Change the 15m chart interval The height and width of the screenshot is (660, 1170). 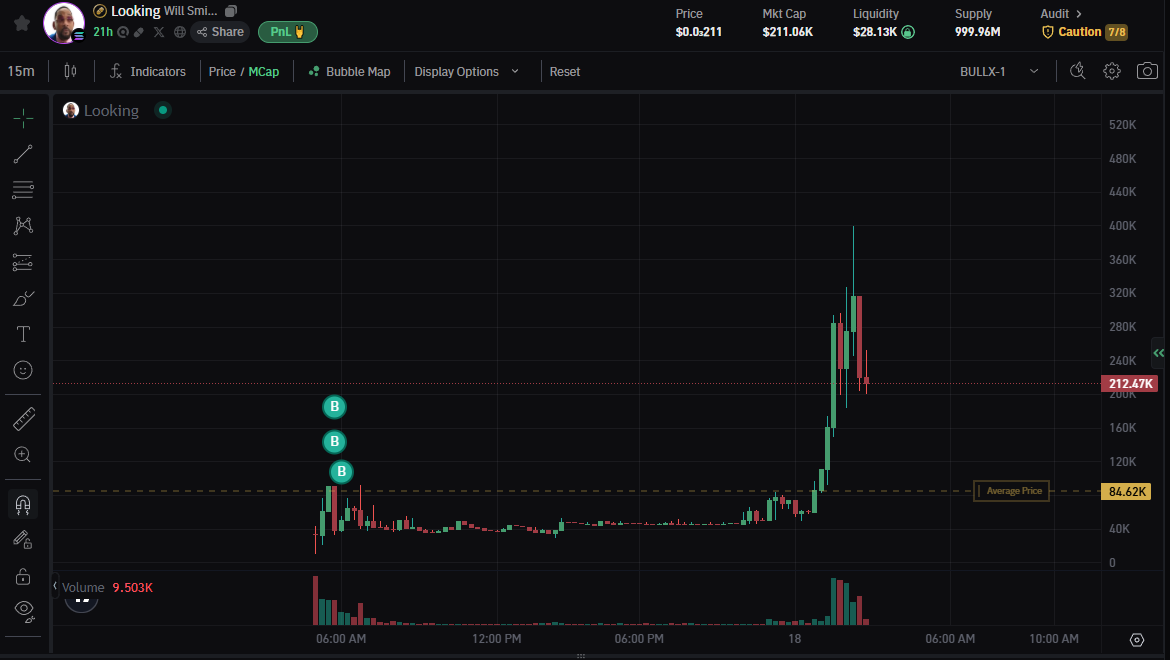click(21, 72)
